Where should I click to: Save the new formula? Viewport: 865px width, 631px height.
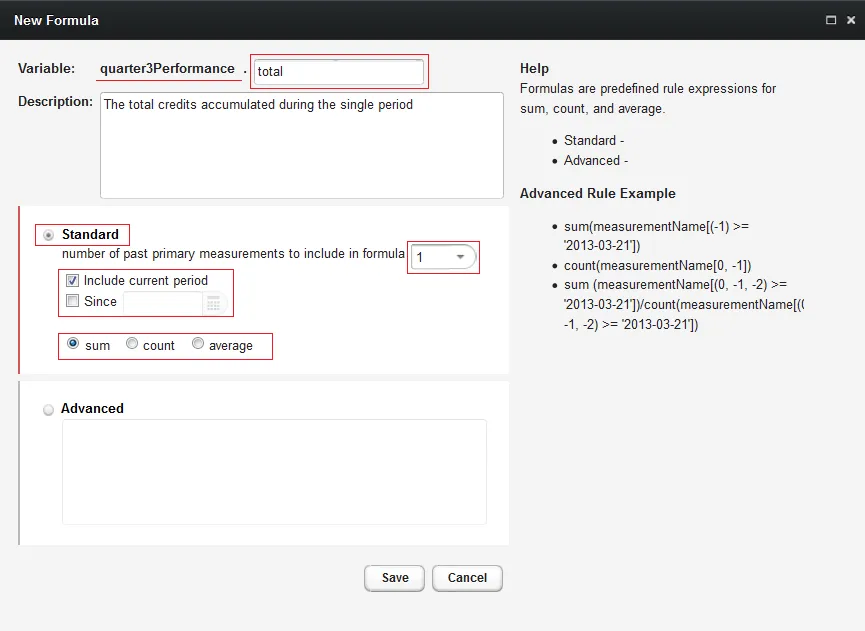[394, 578]
